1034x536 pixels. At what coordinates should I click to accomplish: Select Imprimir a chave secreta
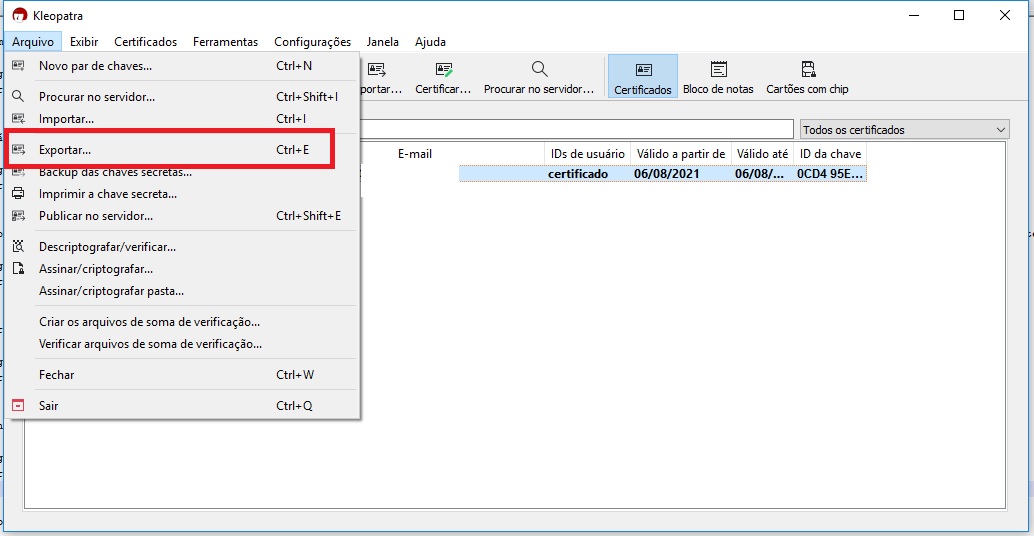point(183,194)
